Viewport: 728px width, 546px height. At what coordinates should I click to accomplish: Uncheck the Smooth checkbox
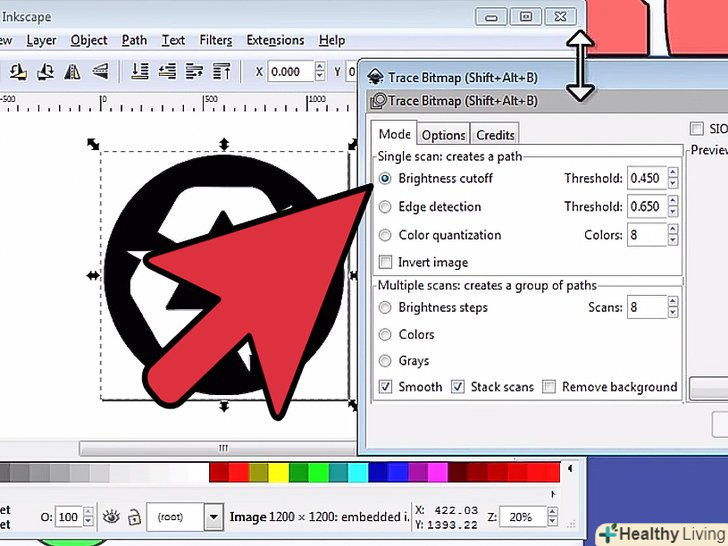pos(385,387)
